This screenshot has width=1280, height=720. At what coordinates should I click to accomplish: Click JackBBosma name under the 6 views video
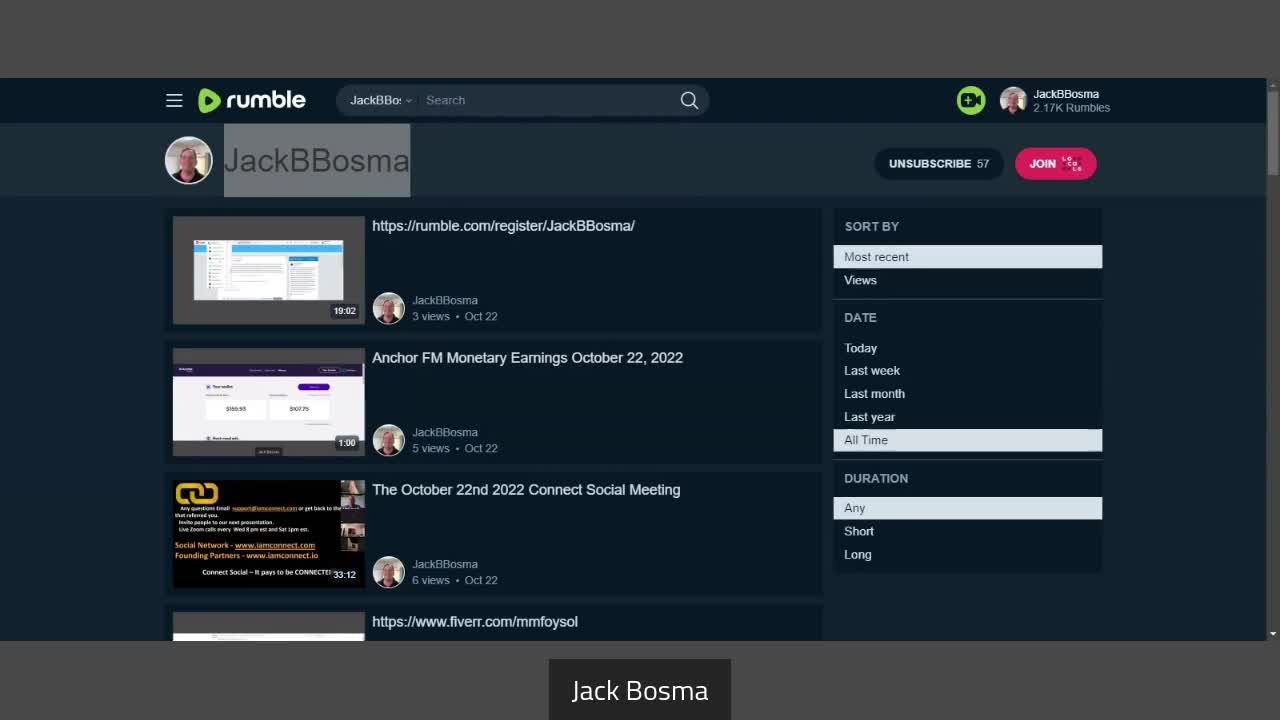point(445,564)
